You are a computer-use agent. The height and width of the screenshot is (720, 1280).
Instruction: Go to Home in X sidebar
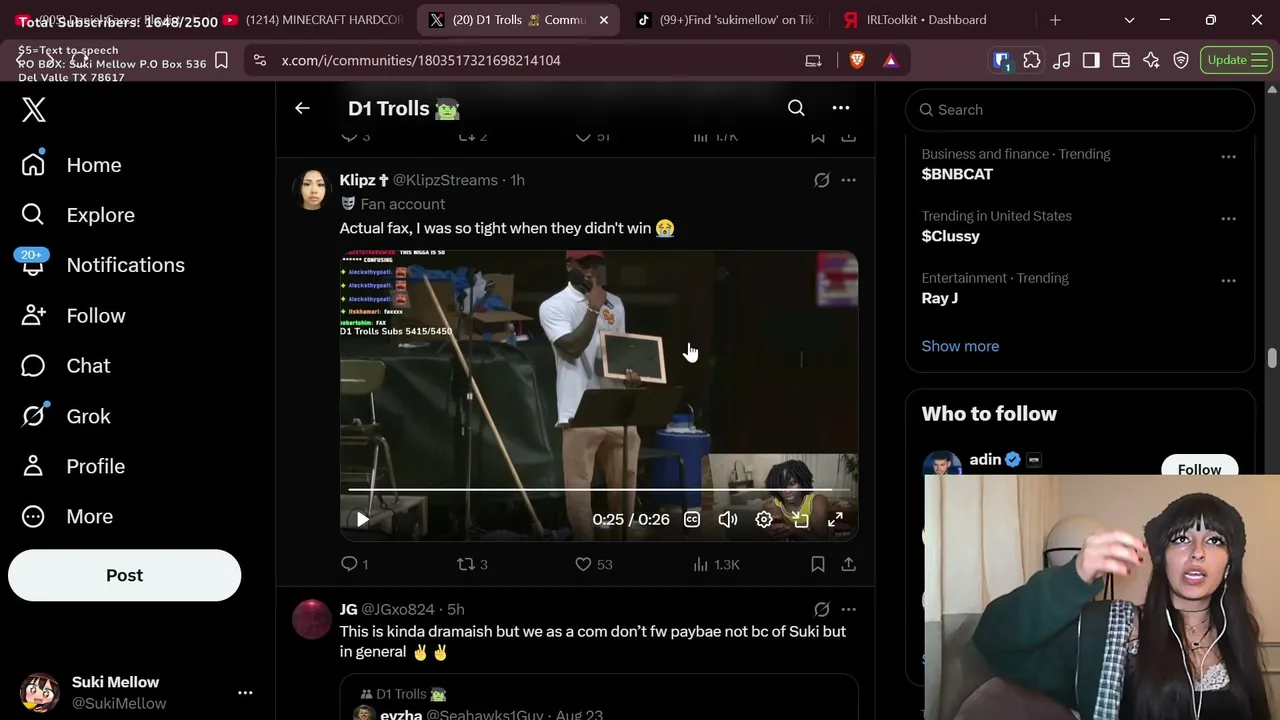[72, 165]
